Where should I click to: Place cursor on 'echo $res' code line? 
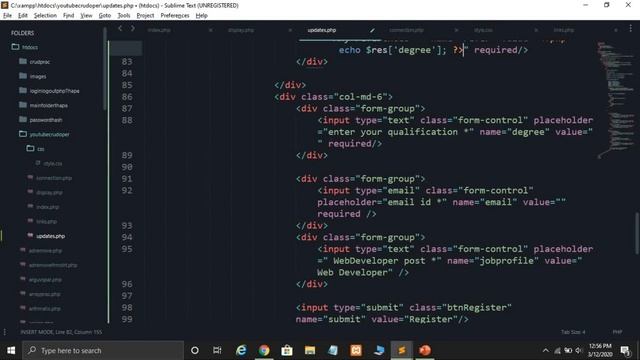tap(433, 50)
